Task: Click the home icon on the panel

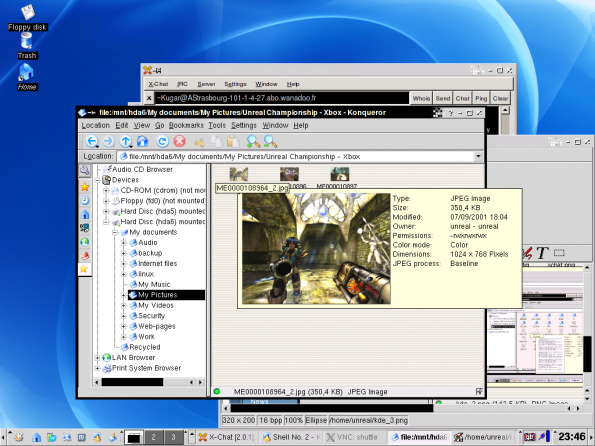Action: 36,437
